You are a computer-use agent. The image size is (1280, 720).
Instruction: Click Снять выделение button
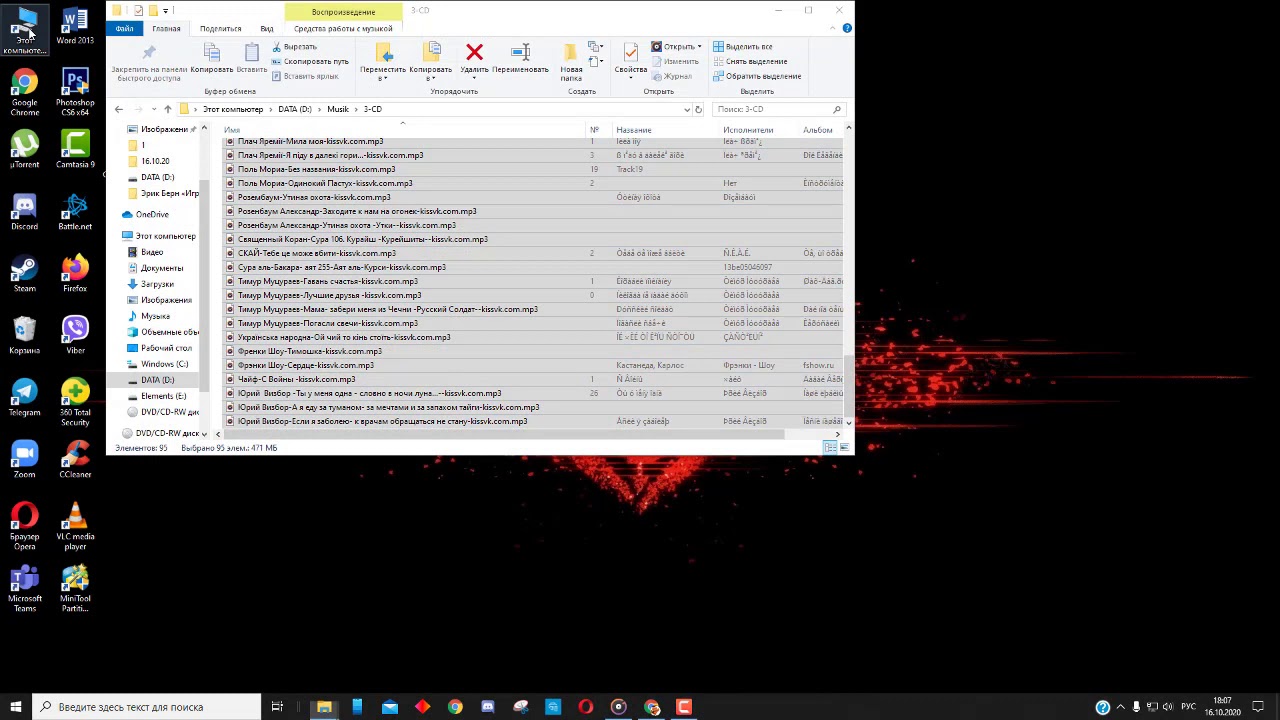point(749,61)
